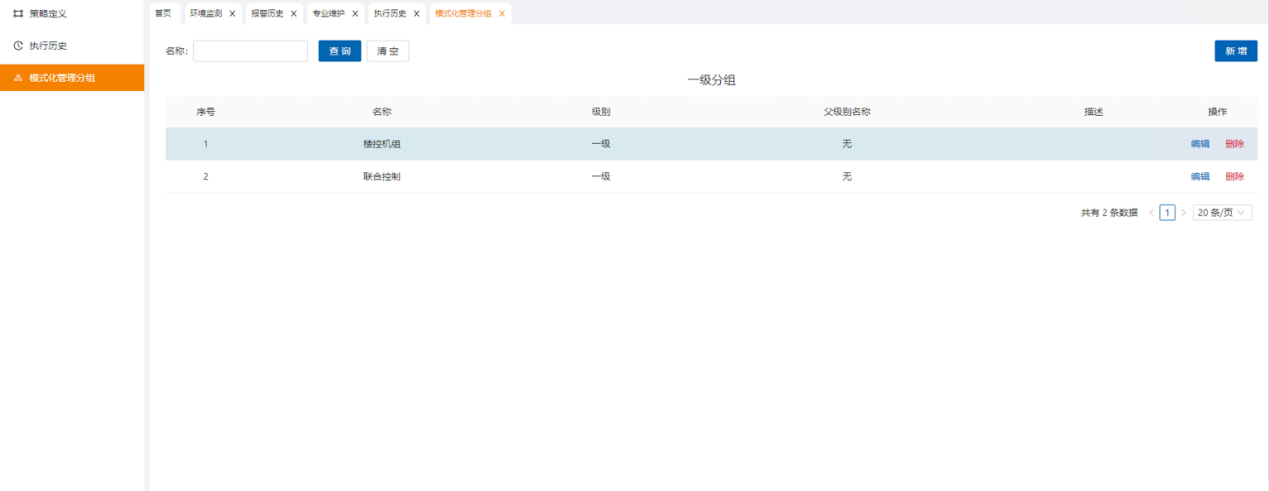
Task: Switch to the 环境监测 tab
Action: click(206, 14)
